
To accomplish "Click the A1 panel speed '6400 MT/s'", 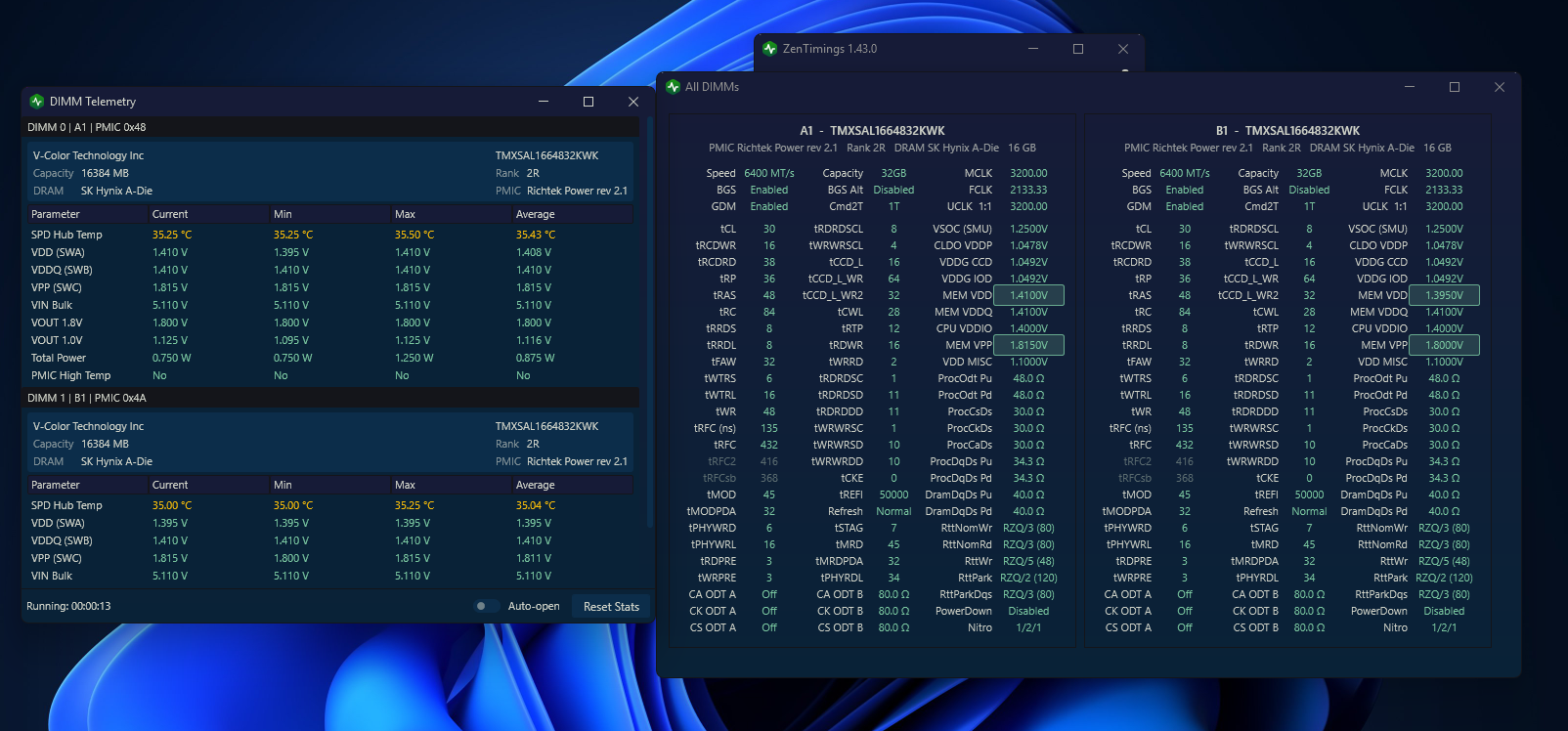I will click(769, 173).
